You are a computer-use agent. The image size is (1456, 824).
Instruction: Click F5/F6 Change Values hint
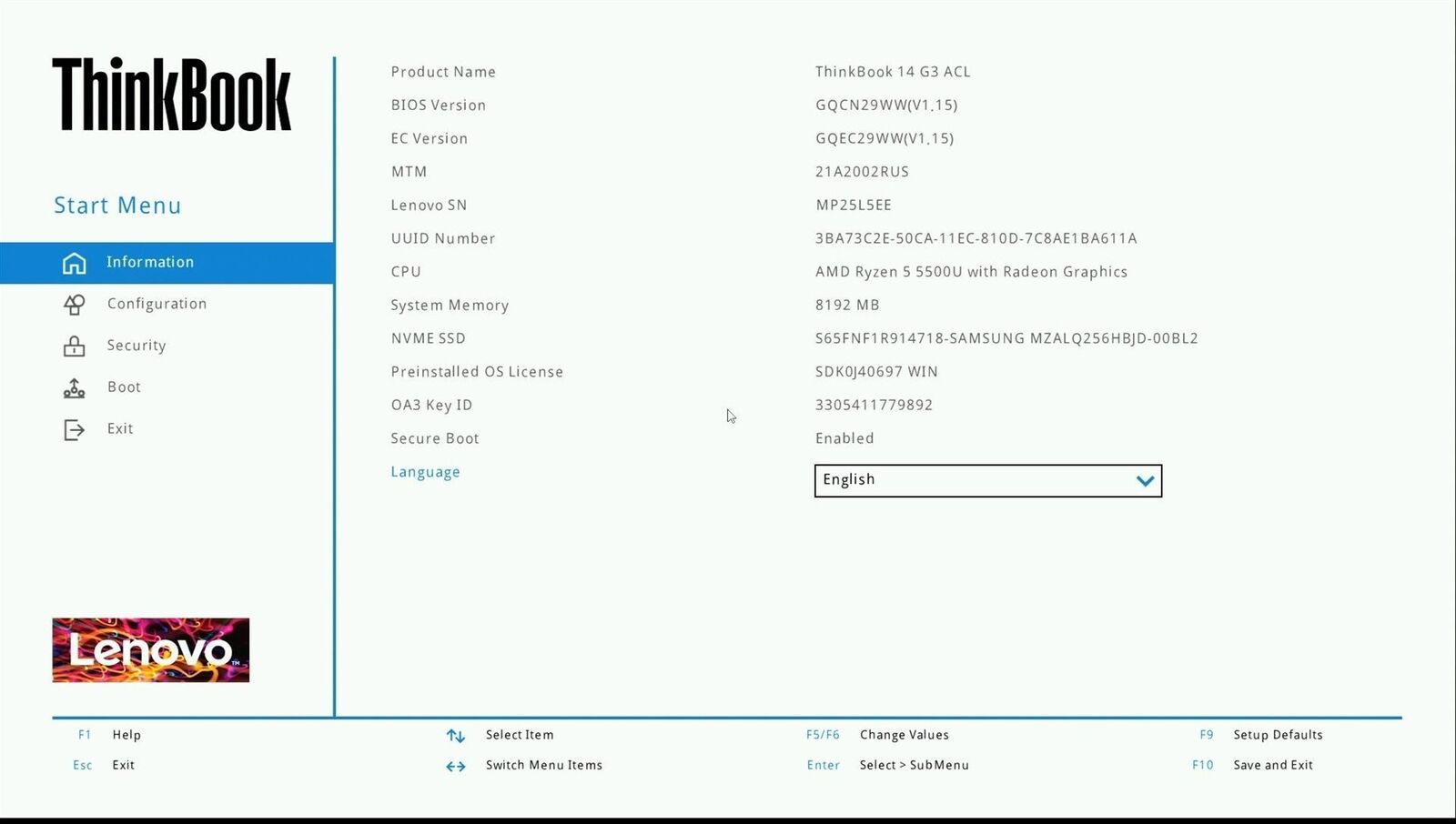click(877, 735)
